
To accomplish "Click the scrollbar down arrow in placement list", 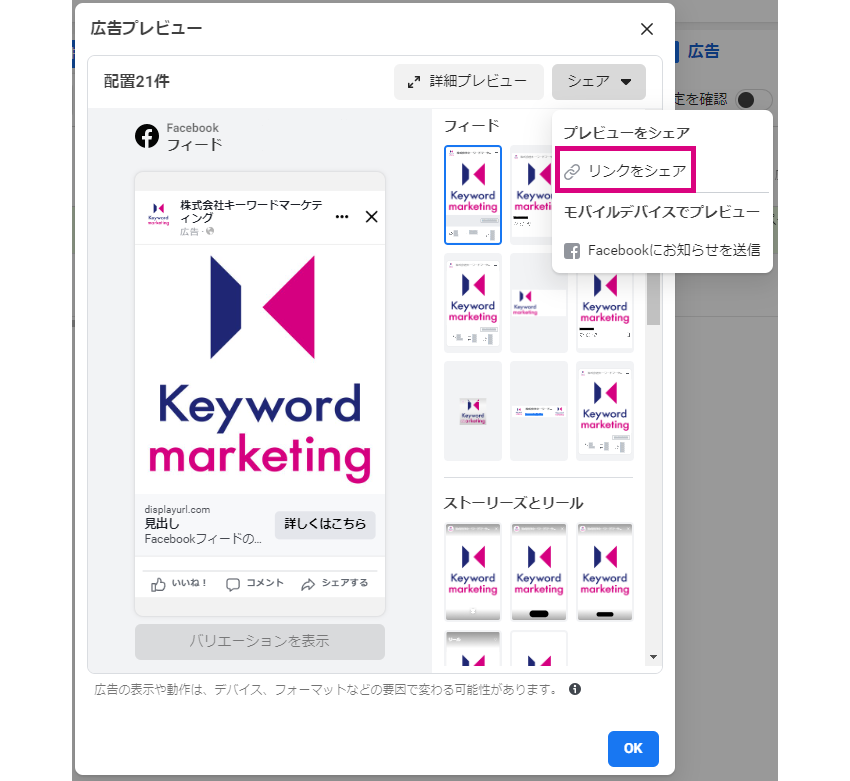I will tap(653, 657).
